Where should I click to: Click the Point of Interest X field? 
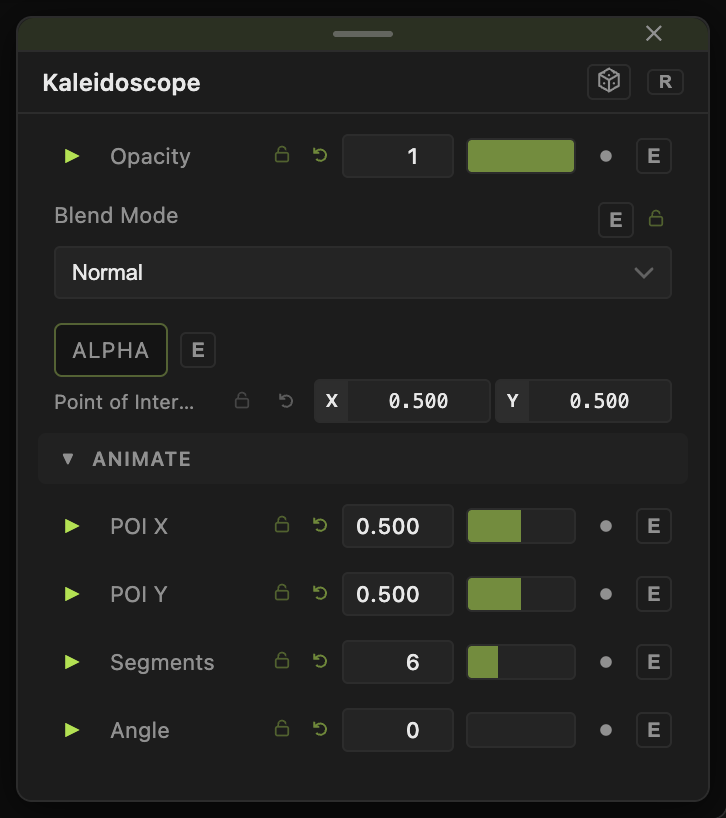(402, 401)
